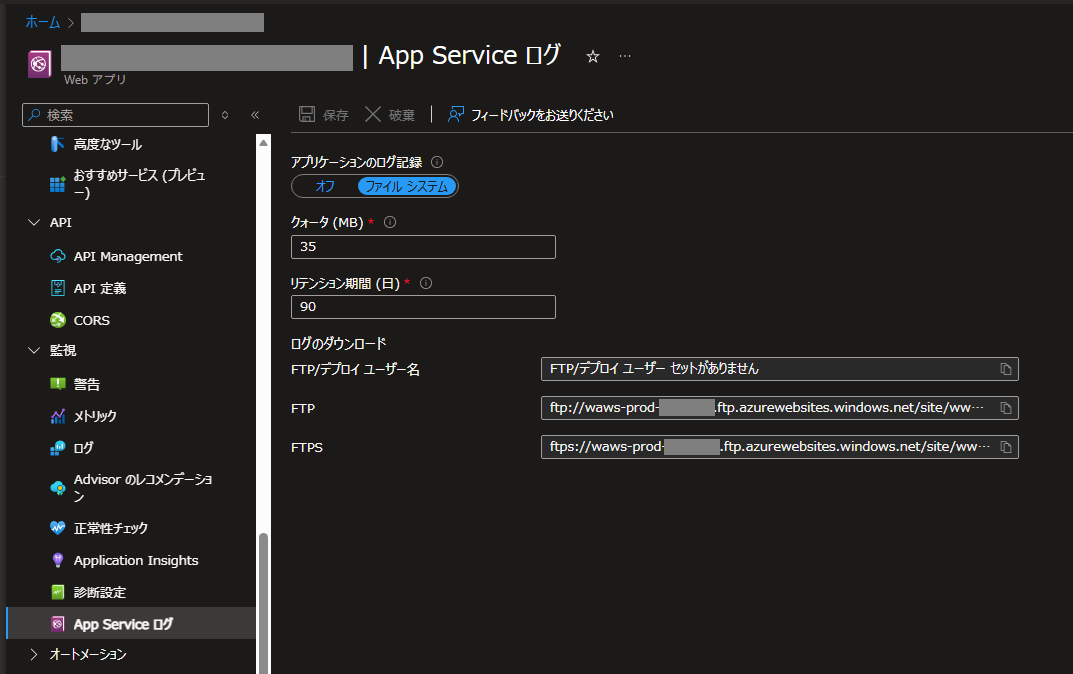Click the CORS green icon

[x=57, y=320]
